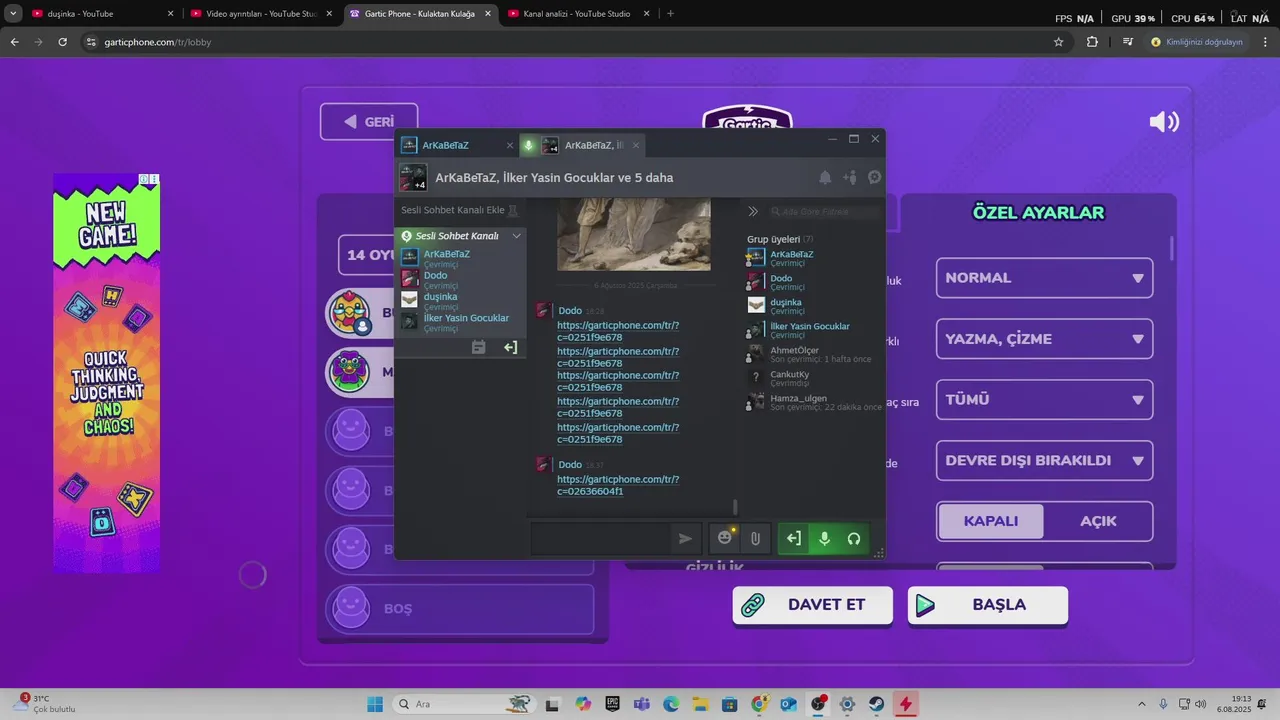Click the BAŞLA start button
Image resolution: width=1280 pixels, height=720 pixels.
(x=987, y=605)
